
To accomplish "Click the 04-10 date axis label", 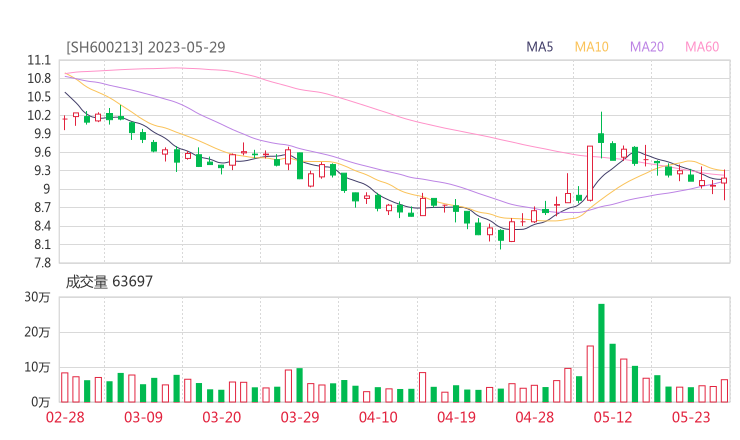I will tap(378, 417).
